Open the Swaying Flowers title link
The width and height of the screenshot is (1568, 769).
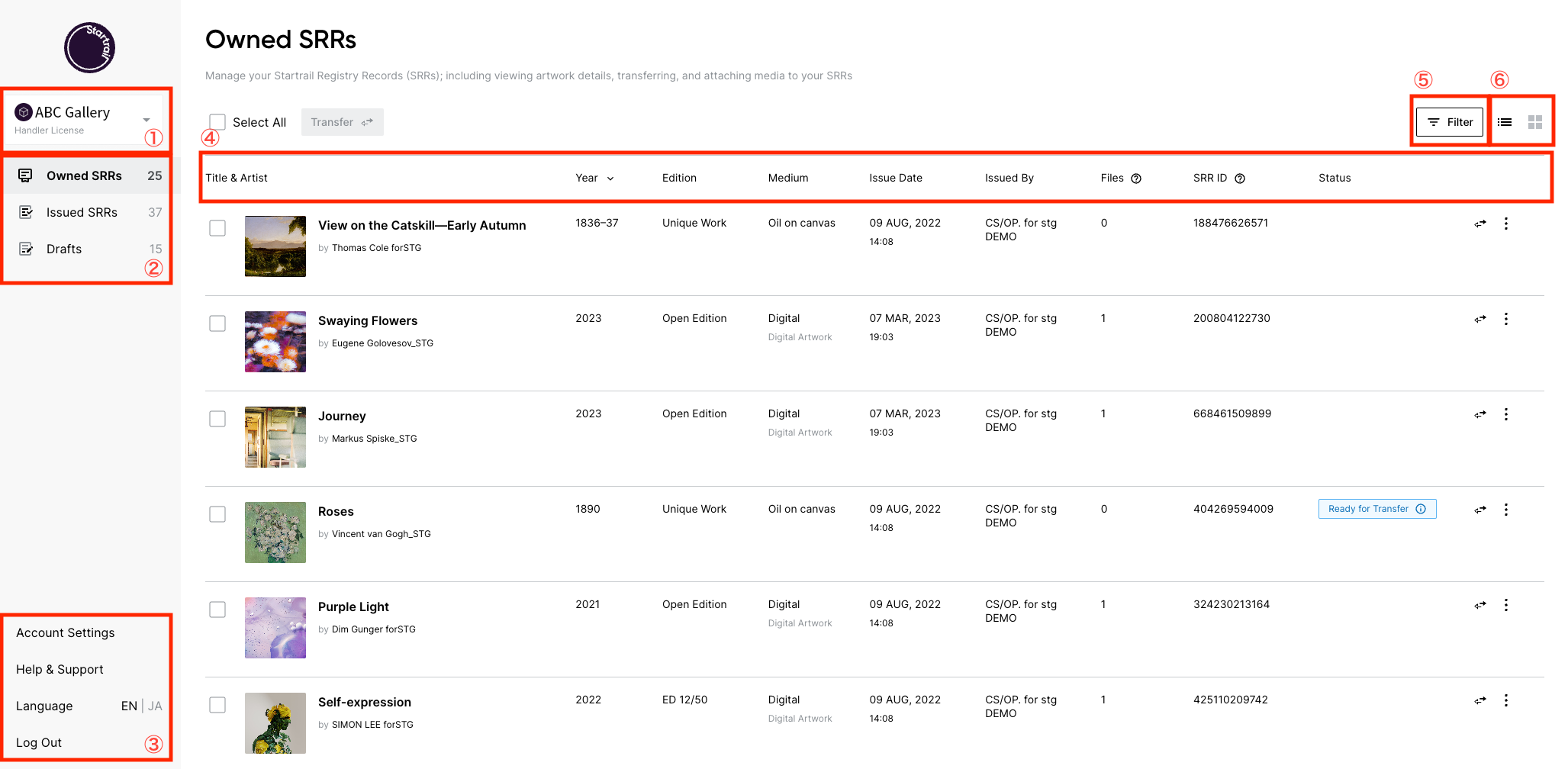click(368, 321)
